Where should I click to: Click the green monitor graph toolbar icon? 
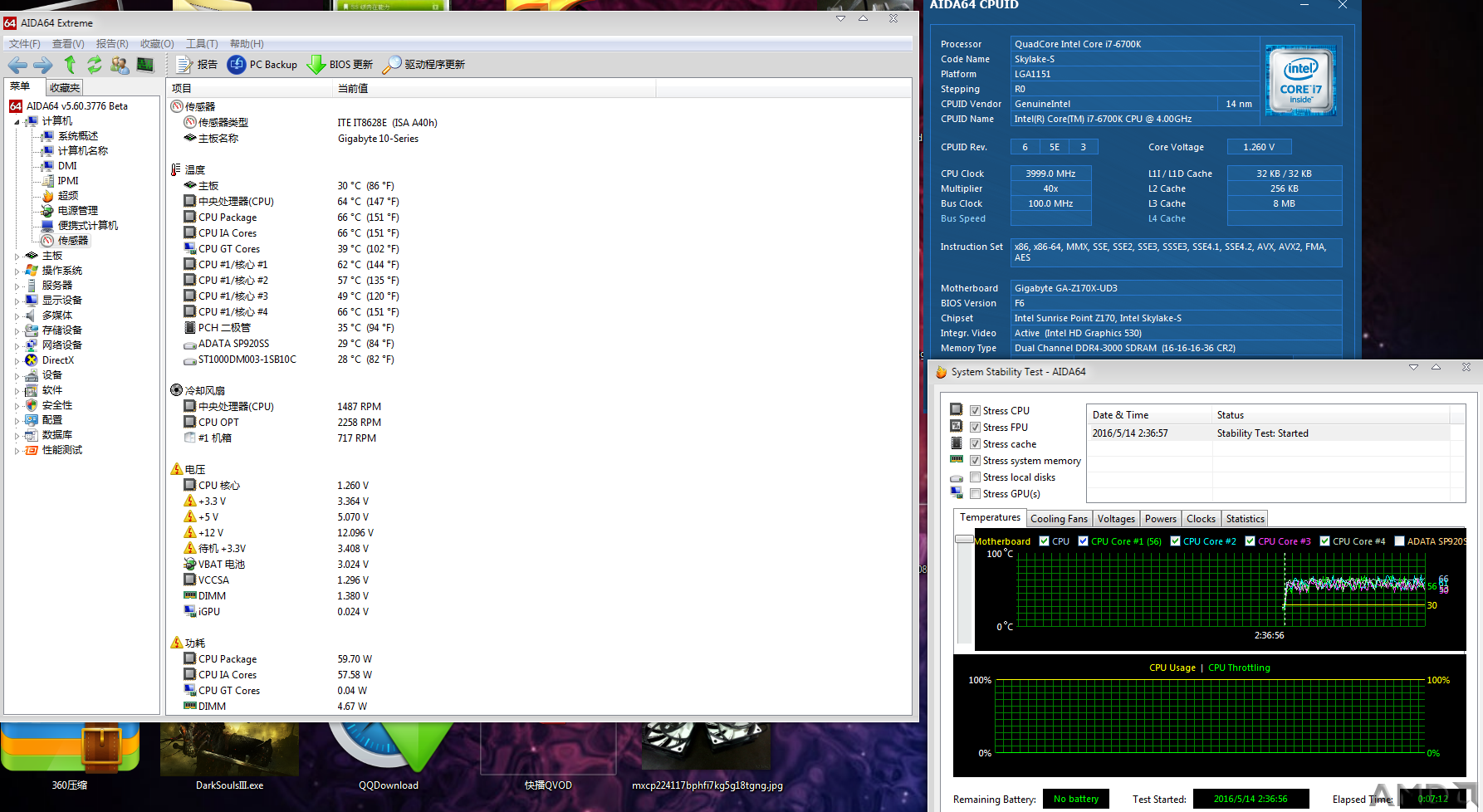pyautogui.click(x=145, y=65)
